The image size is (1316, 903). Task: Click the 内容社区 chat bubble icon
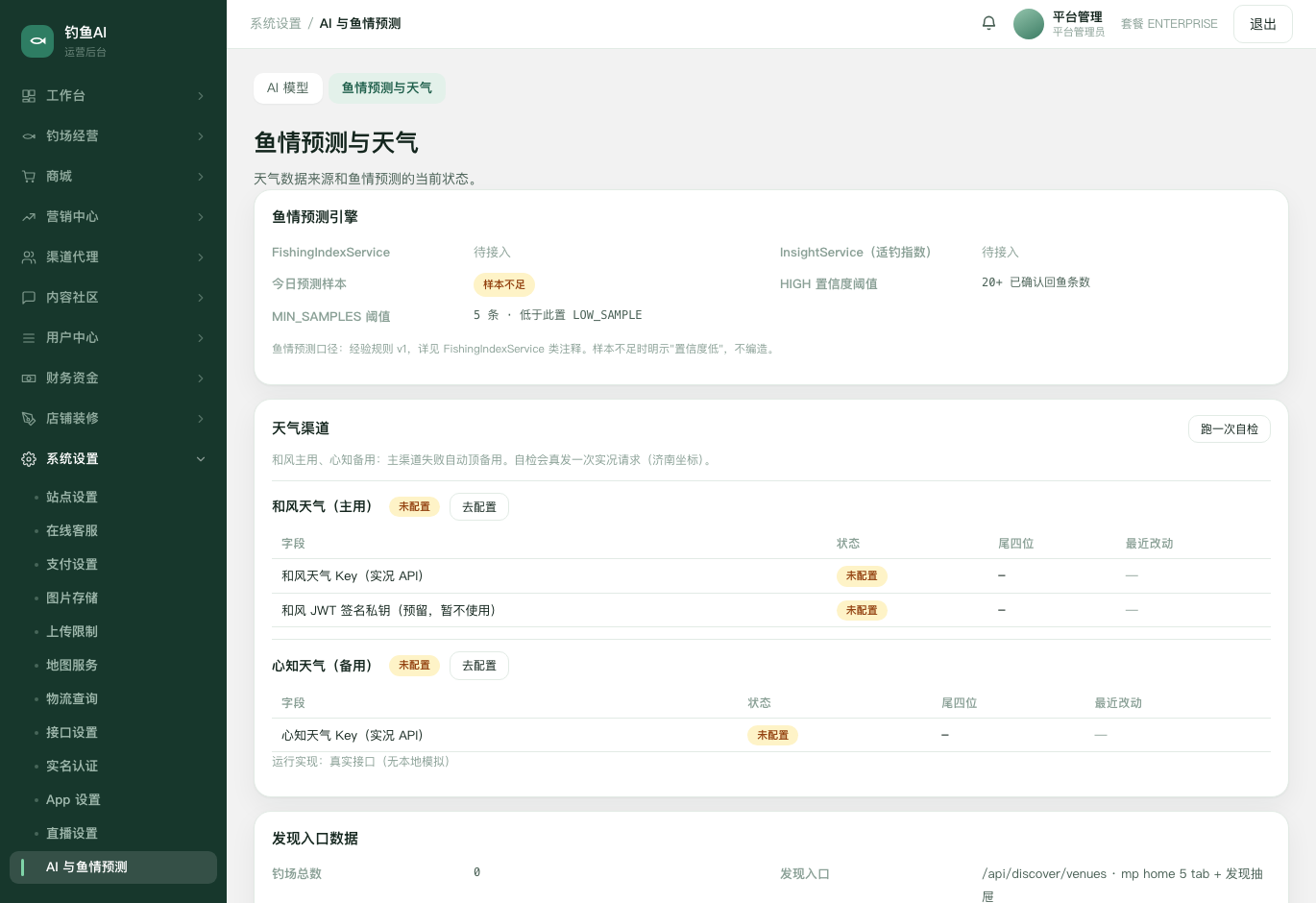29,298
